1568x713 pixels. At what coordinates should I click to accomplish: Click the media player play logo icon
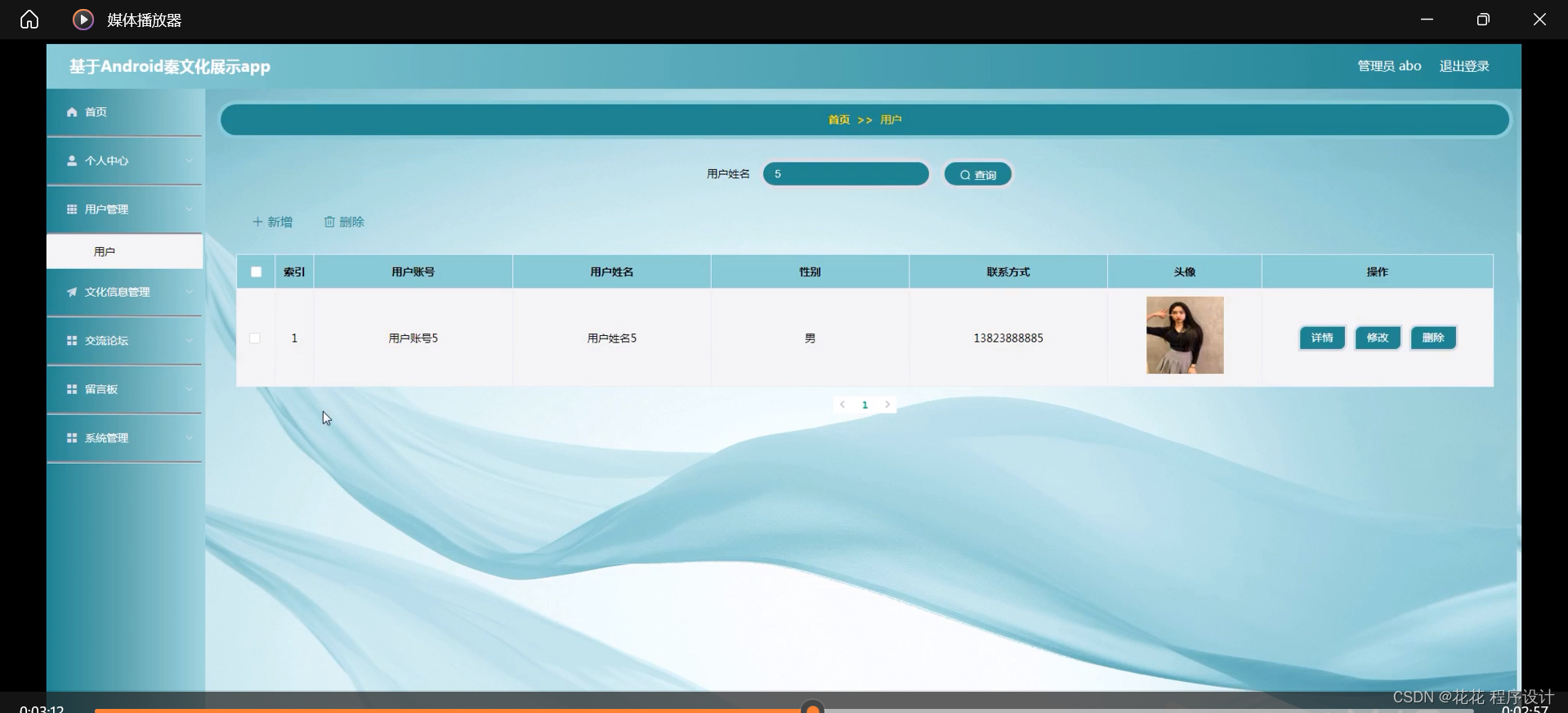[83, 19]
